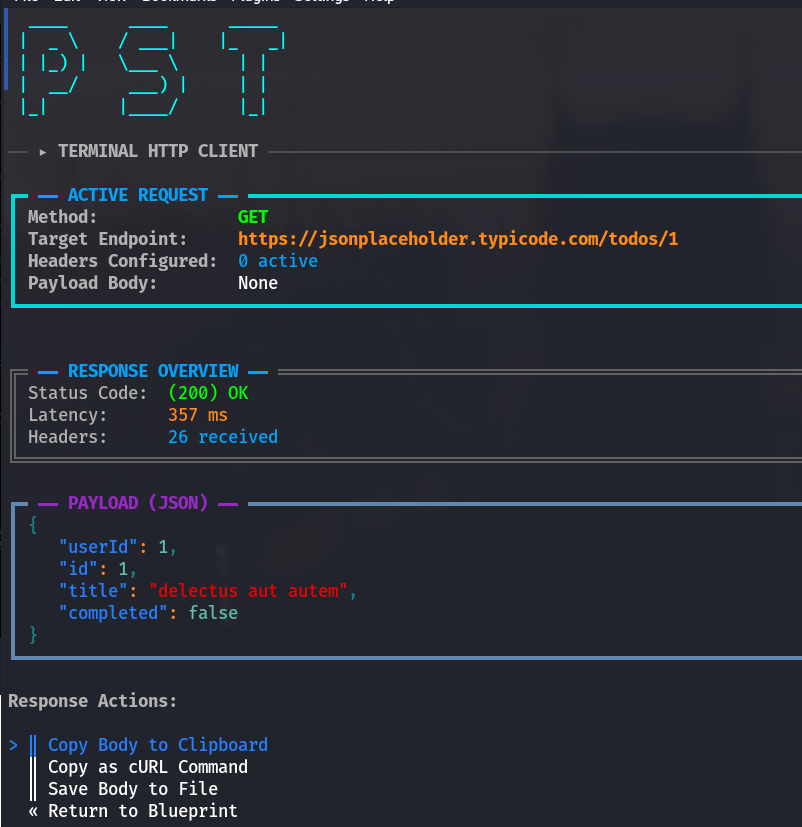Click the PST ASCII art logo
This screenshot has height=827, width=802.
pos(153,70)
